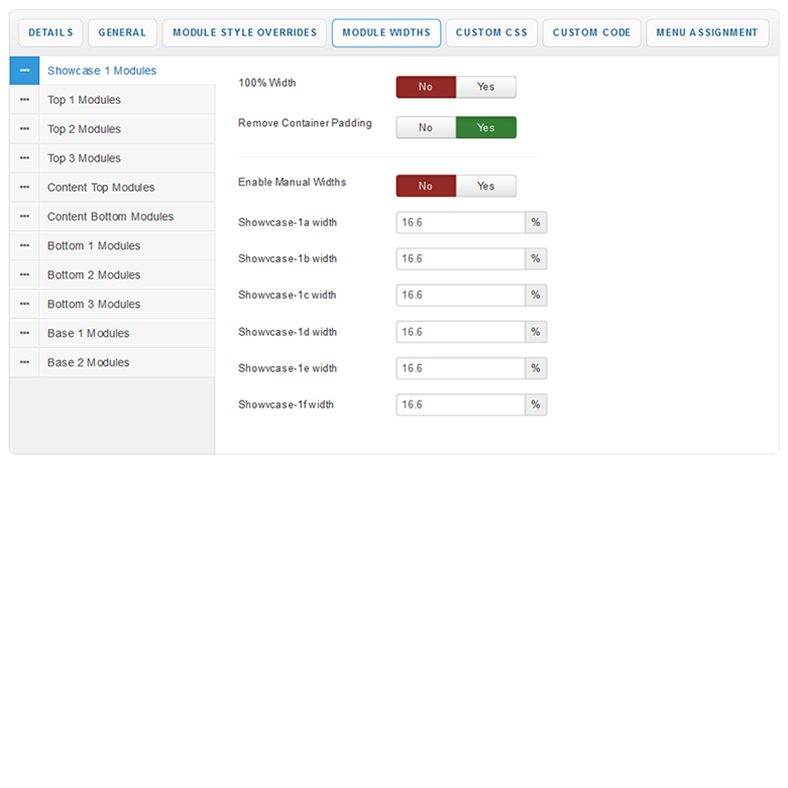
Task: Open the Bottom 2 Modules section
Action: tap(94, 275)
